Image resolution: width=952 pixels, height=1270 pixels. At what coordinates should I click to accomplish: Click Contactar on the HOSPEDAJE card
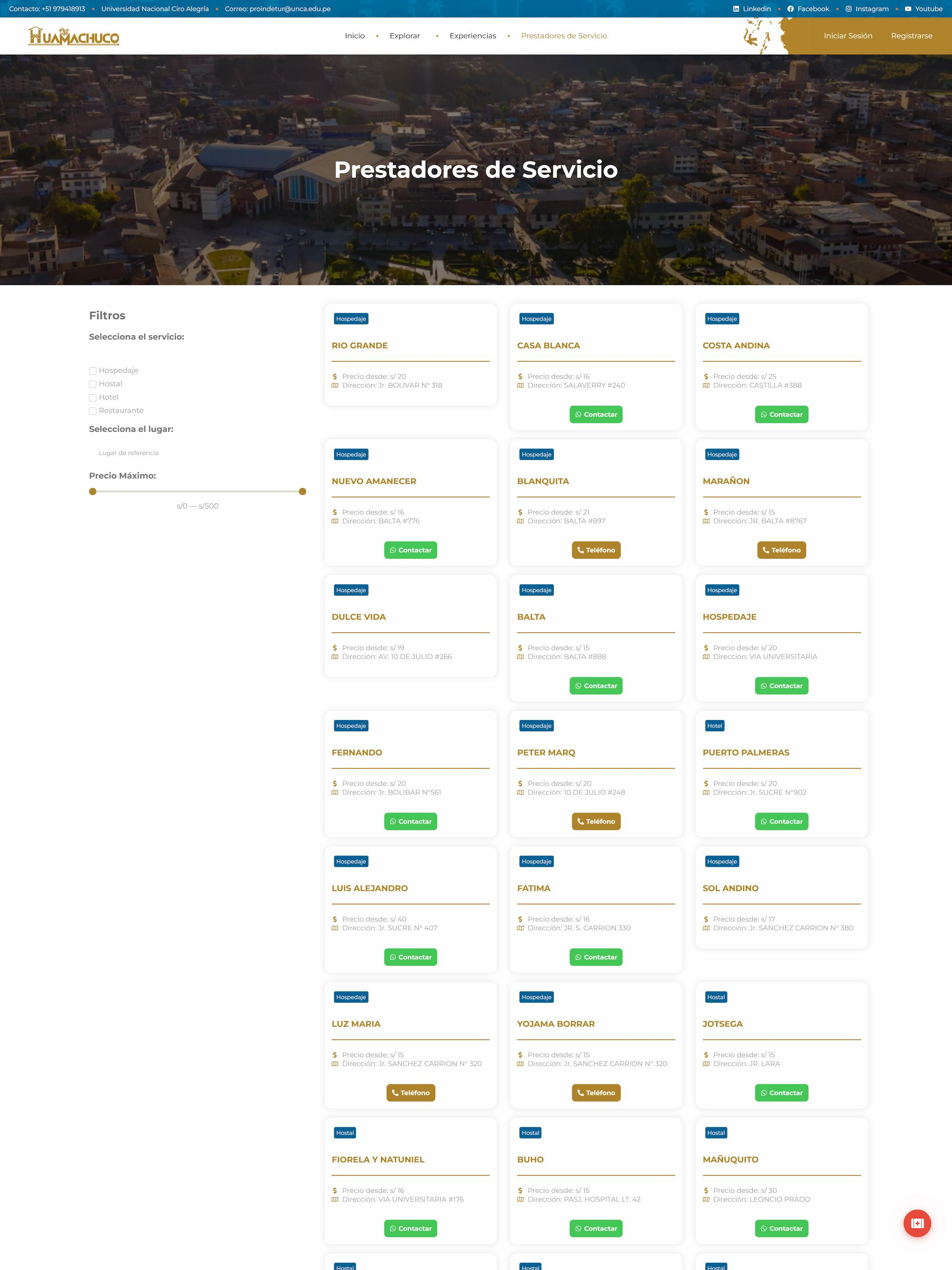pos(781,685)
